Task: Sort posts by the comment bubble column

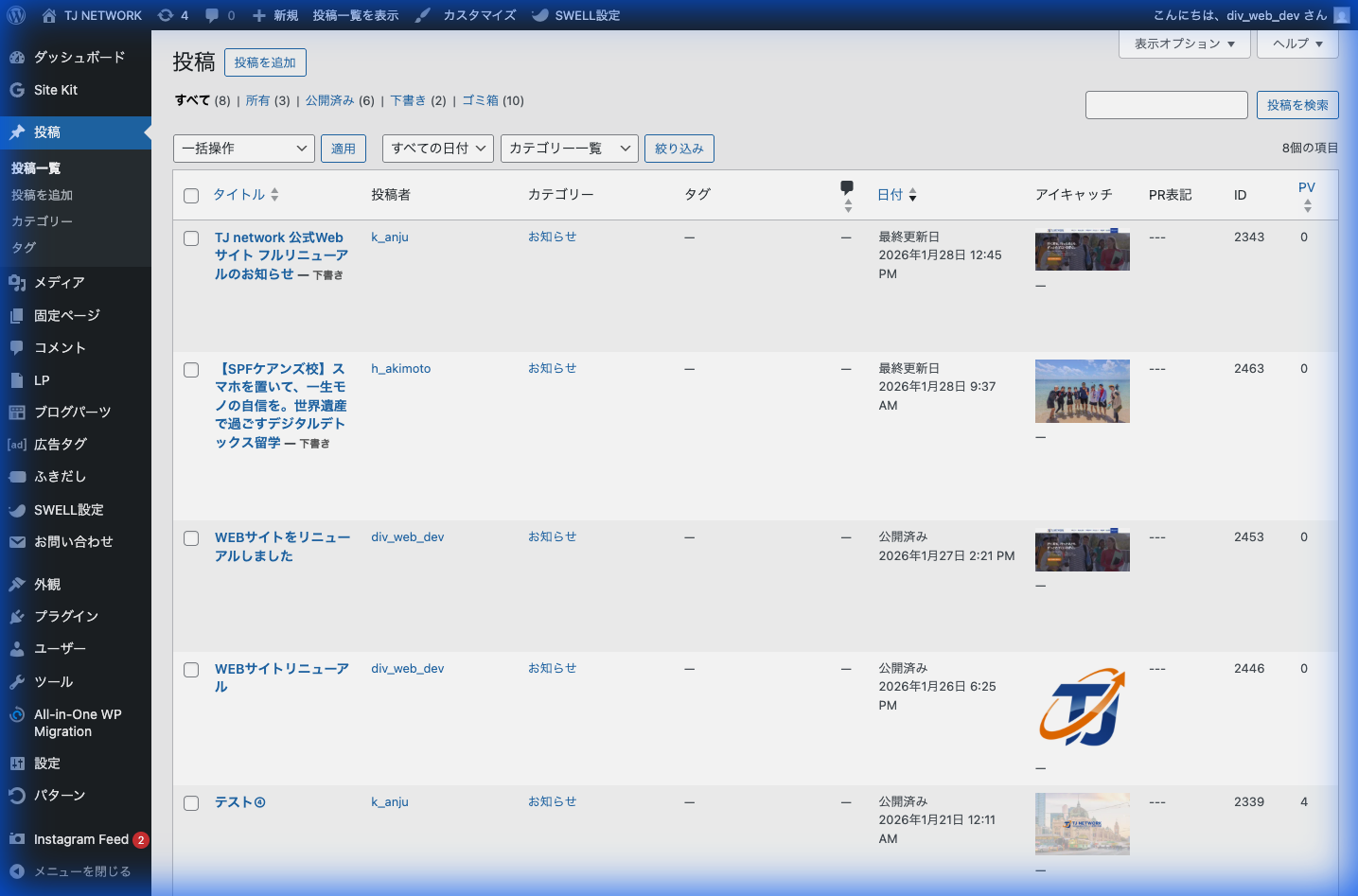Action: pos(847,195)
